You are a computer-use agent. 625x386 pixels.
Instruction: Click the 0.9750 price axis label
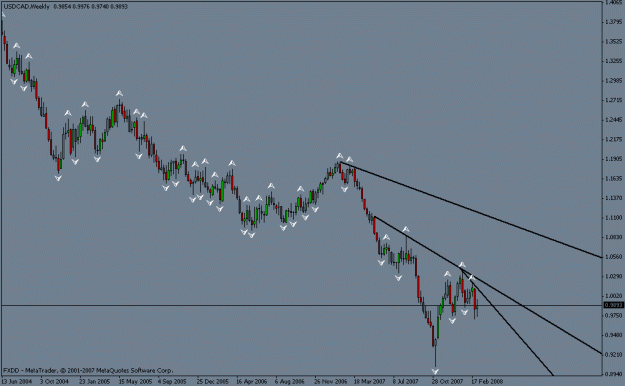[x=613, y=315]
